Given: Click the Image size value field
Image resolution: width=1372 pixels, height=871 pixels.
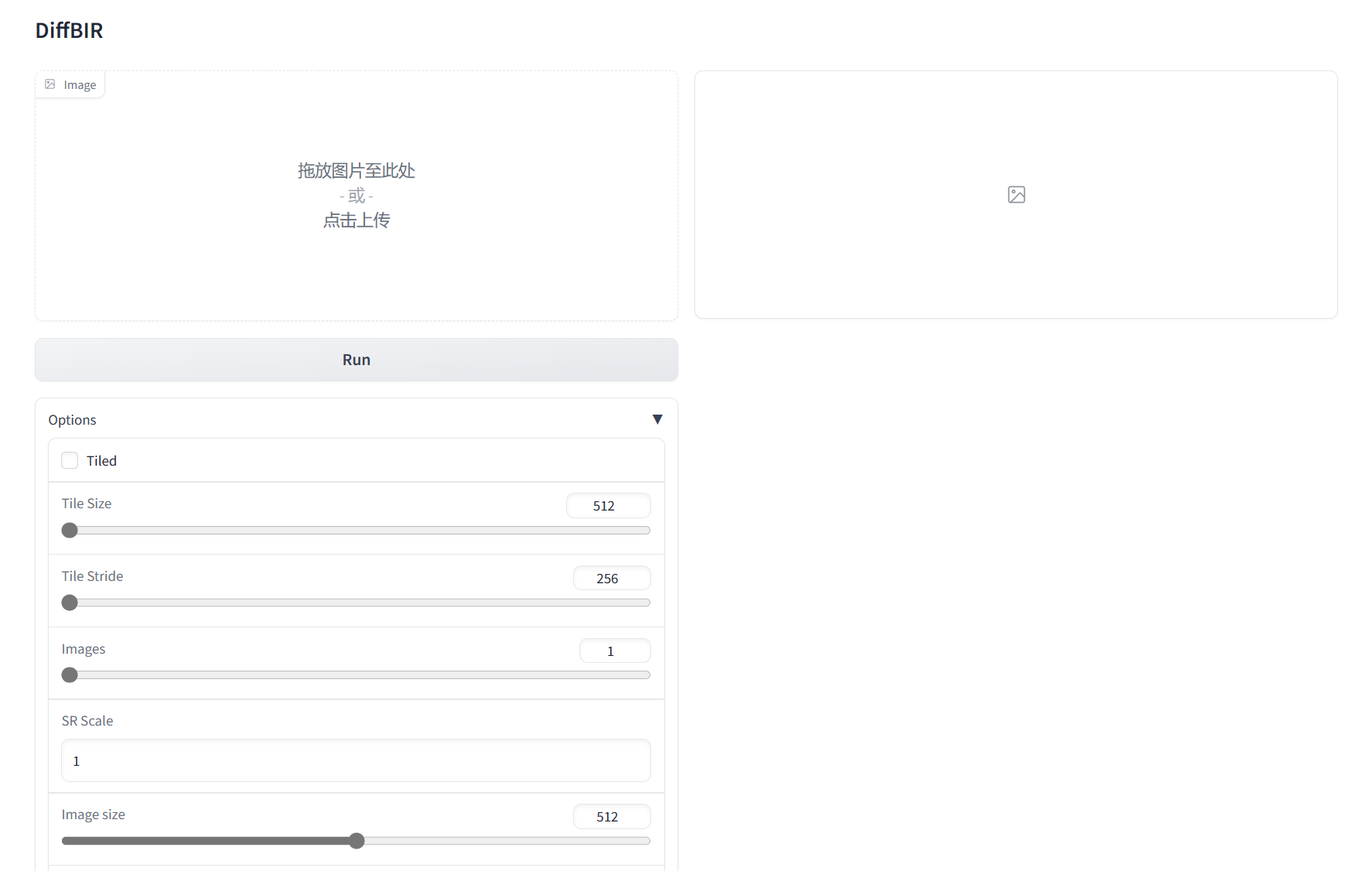Looking at the screenshot, I should 612,817.
